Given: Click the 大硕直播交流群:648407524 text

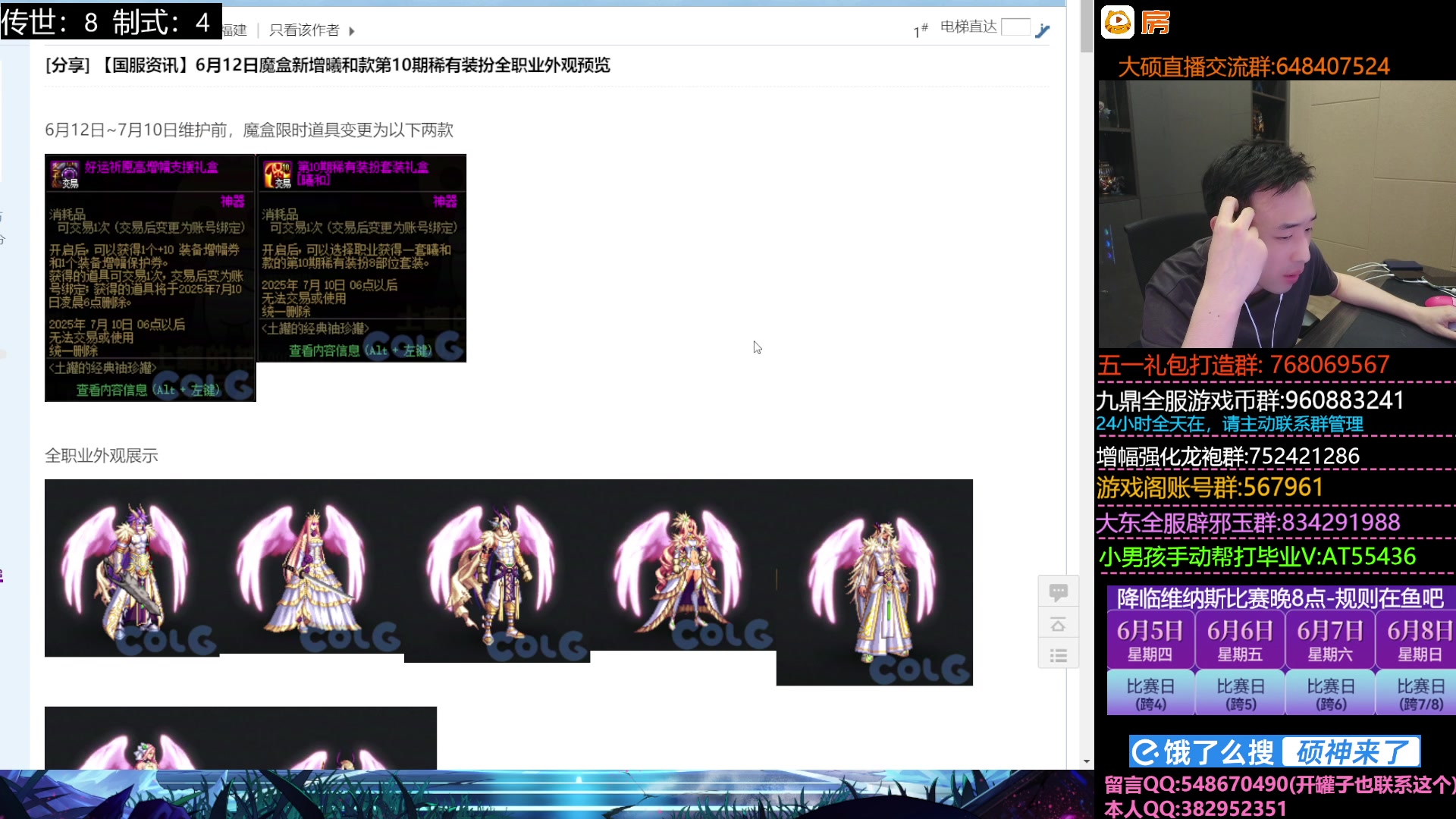Looking at the screenshot, I should click(1254, 67).
